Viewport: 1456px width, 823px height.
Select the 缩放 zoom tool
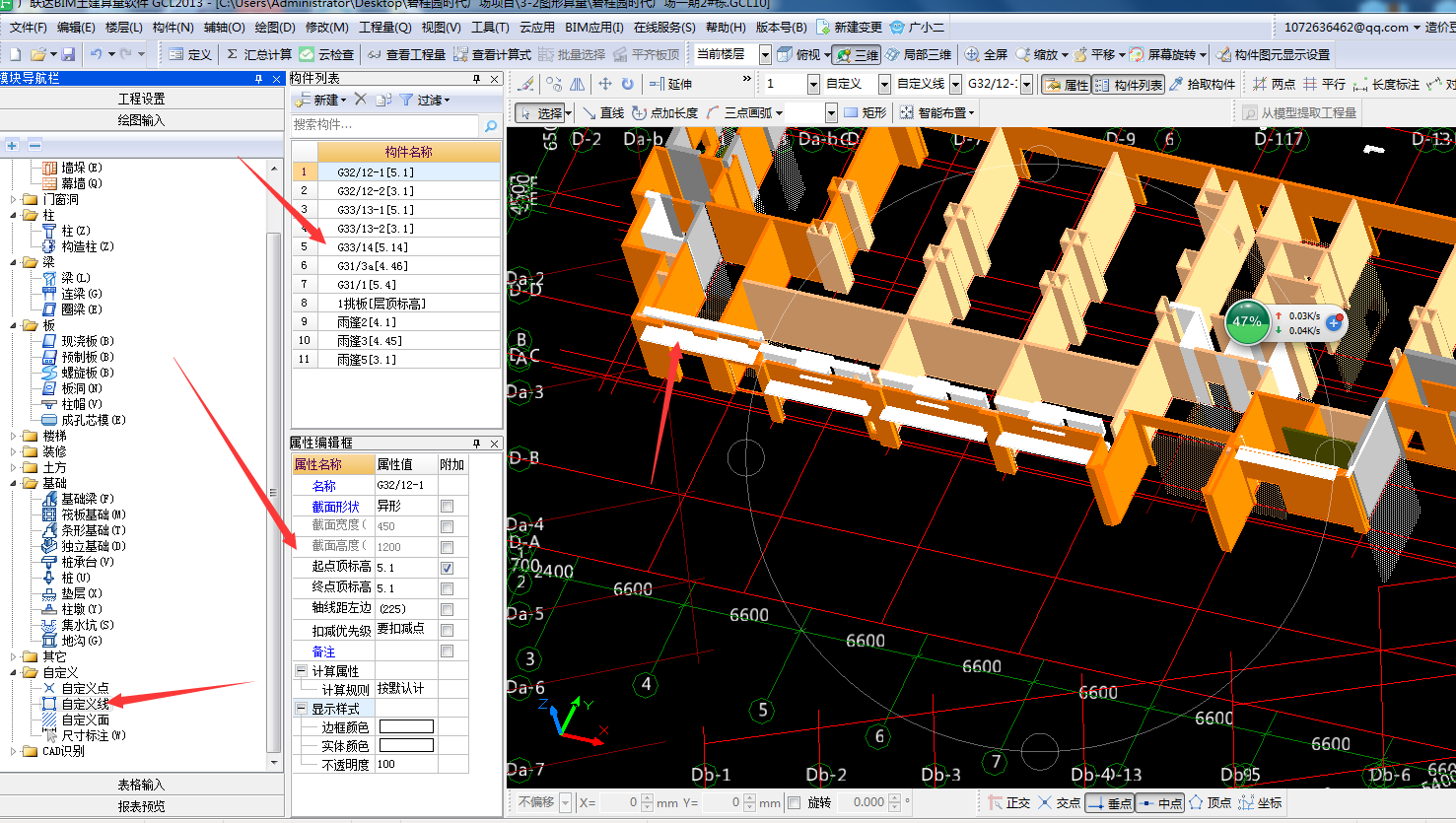1037,54
